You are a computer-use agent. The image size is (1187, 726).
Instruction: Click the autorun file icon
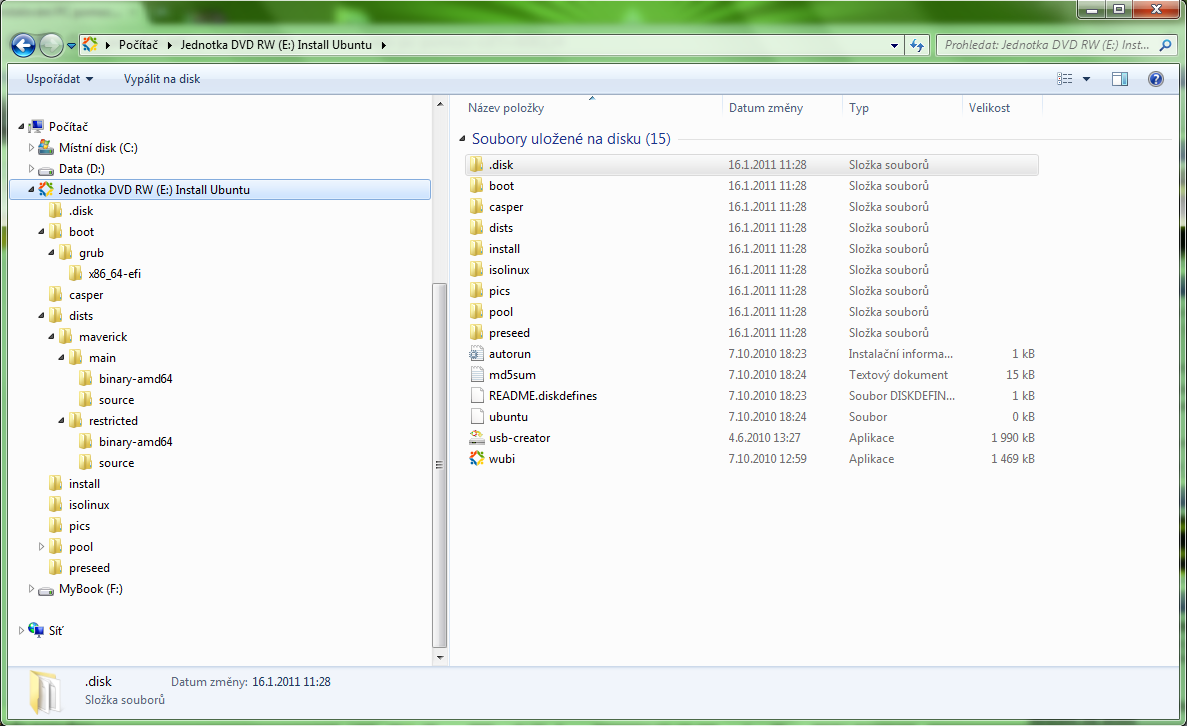point(476,354)
